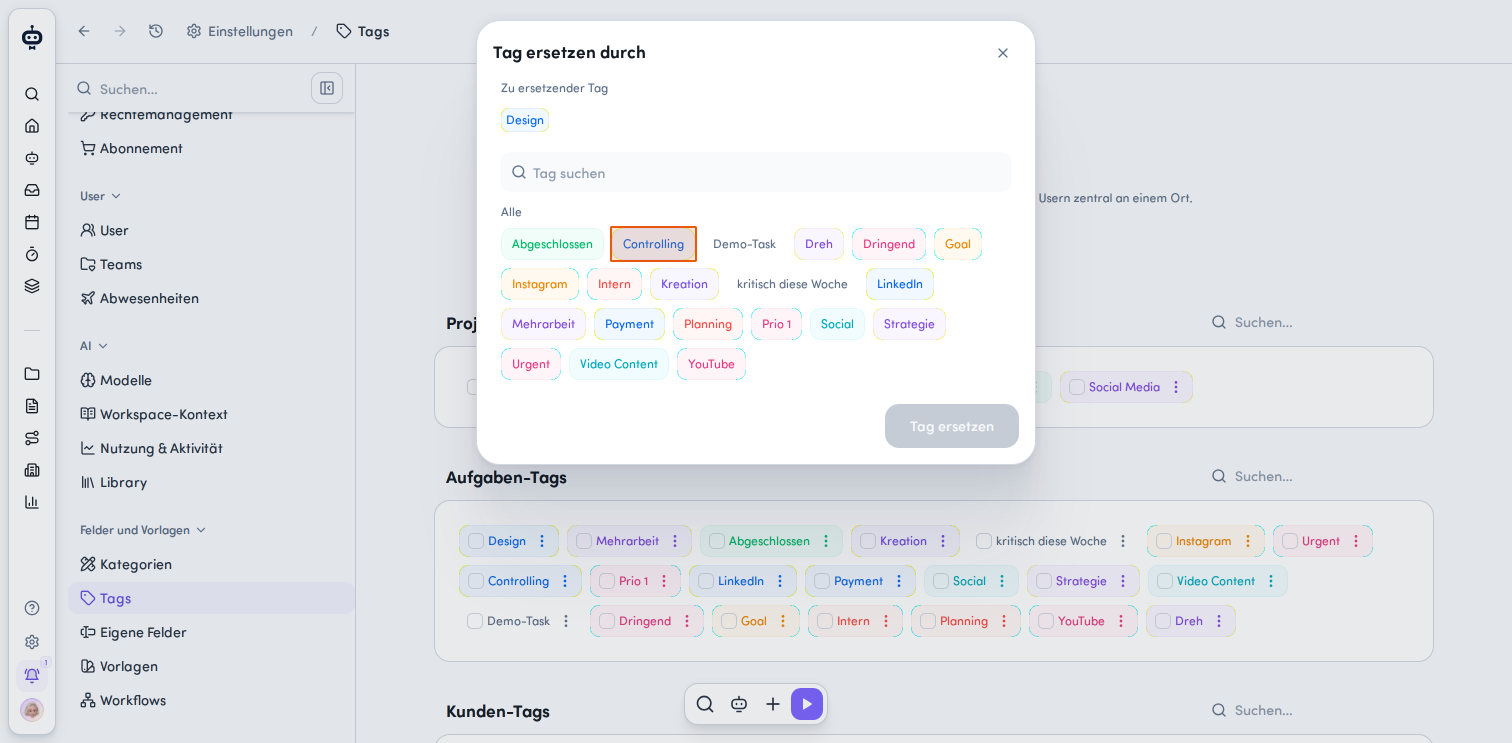The height and width of the screenshot is (743, 1512).
Task: Select the Abgeschlossen tag in dialog
Action: pyautogui.click(x=552, y=244)
